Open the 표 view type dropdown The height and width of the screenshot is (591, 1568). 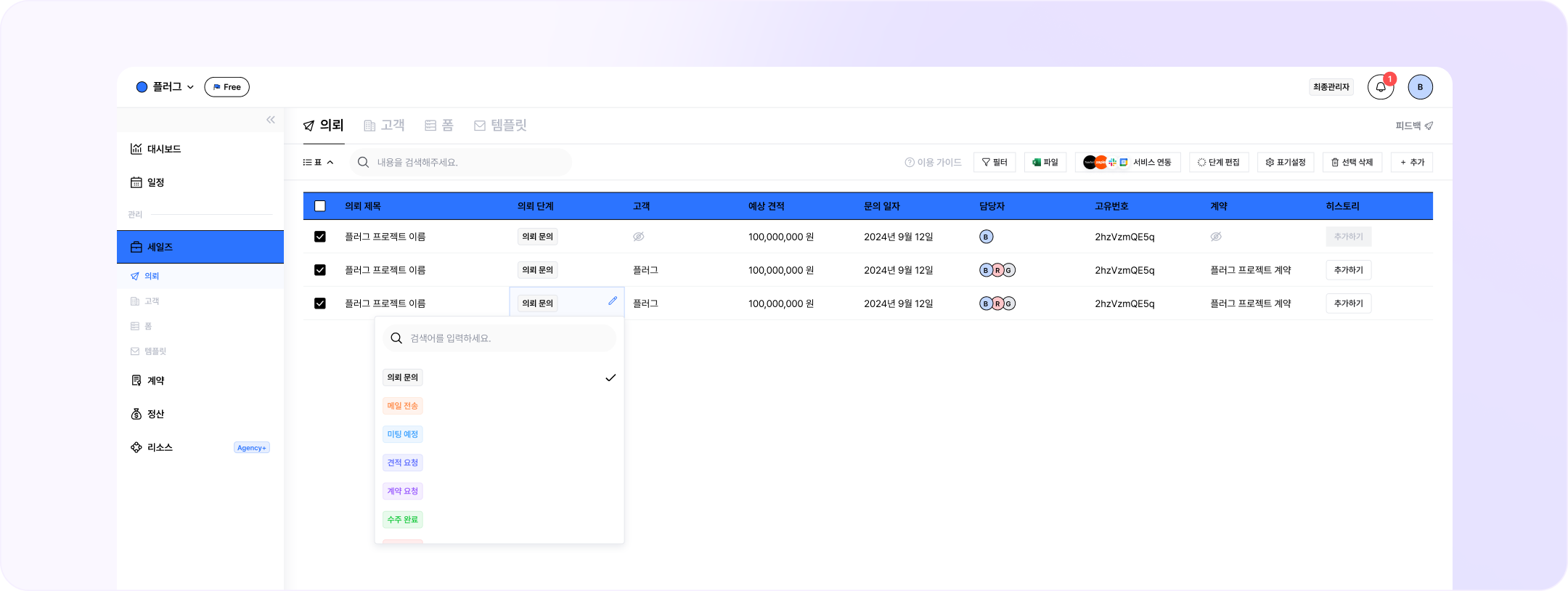click(319, 163)
